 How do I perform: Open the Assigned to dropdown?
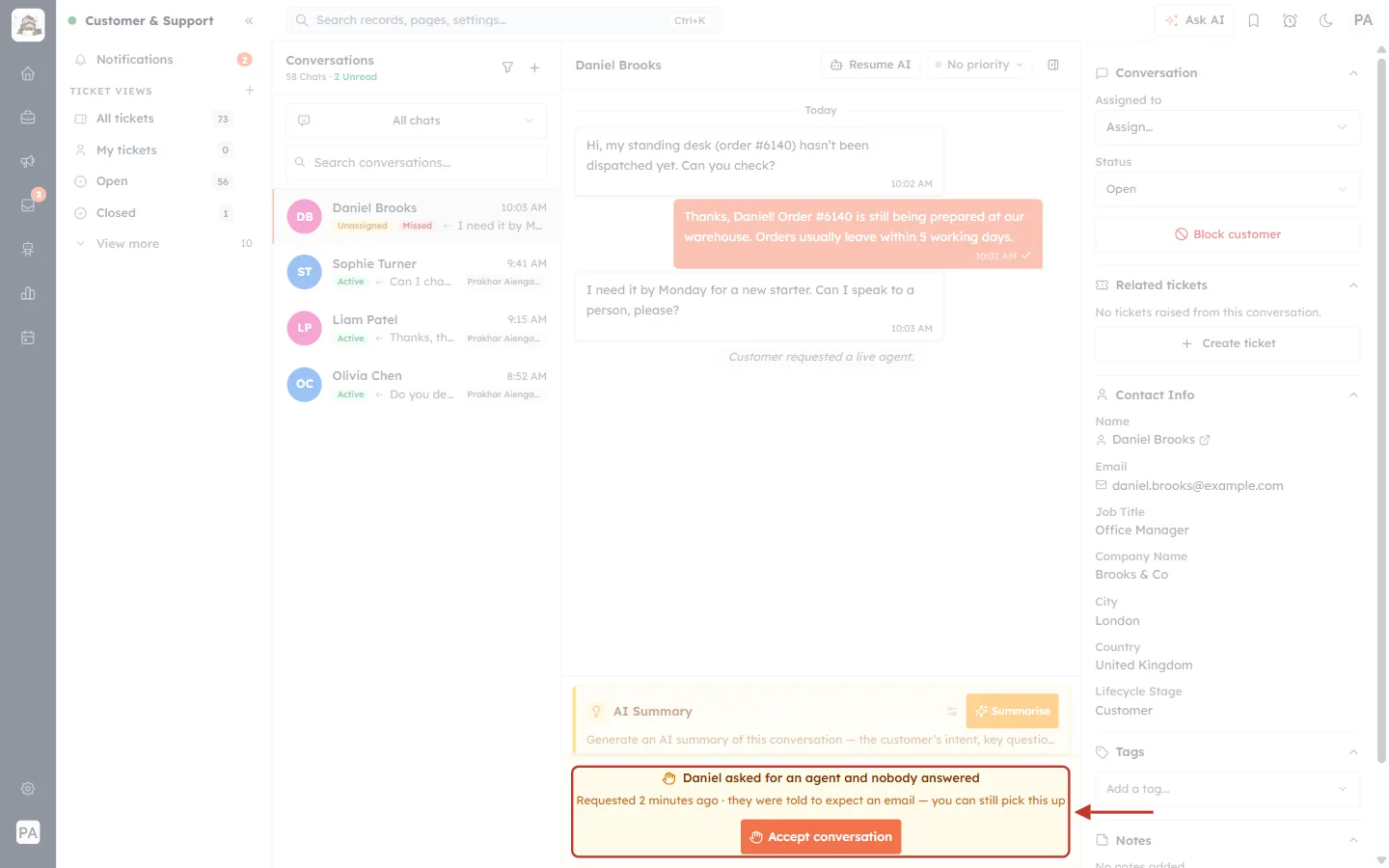coord(1227,127)
